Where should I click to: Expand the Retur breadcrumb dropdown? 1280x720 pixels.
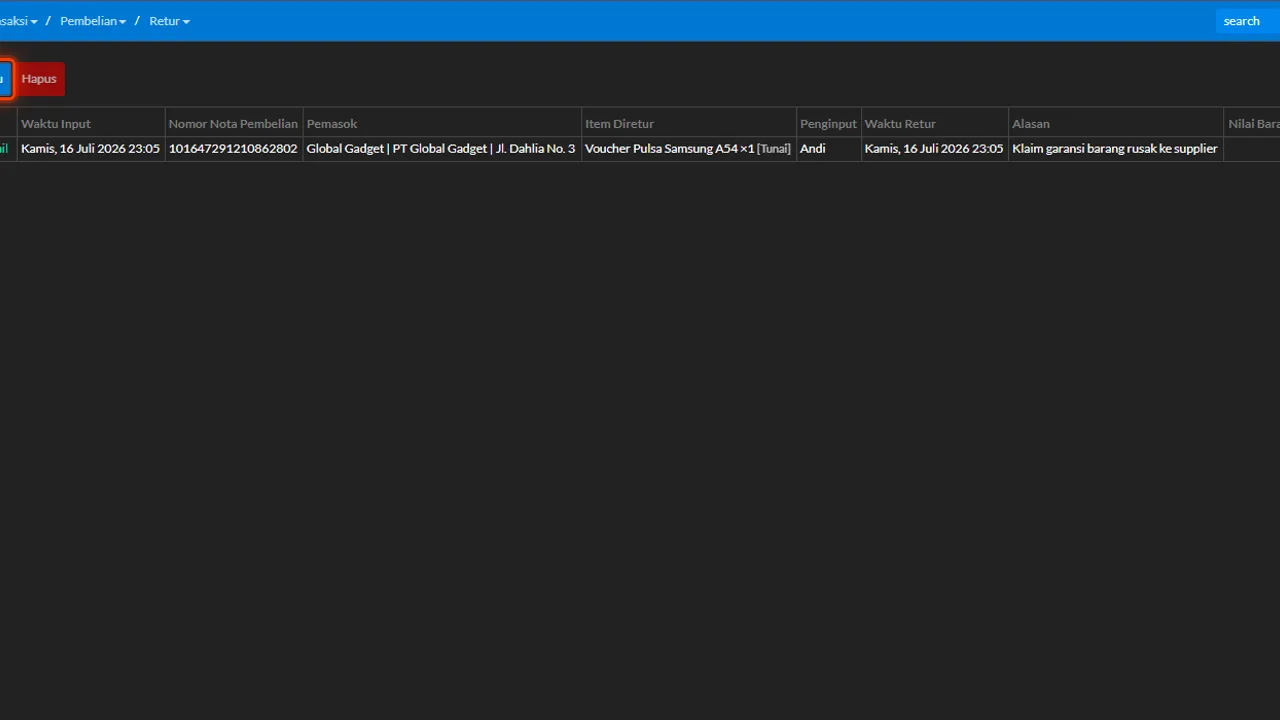tap(169, 21)
